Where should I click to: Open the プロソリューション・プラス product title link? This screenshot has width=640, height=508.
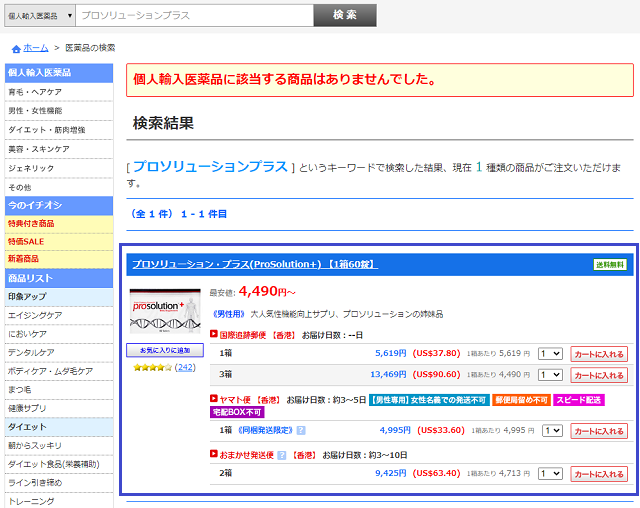(255, 264)
